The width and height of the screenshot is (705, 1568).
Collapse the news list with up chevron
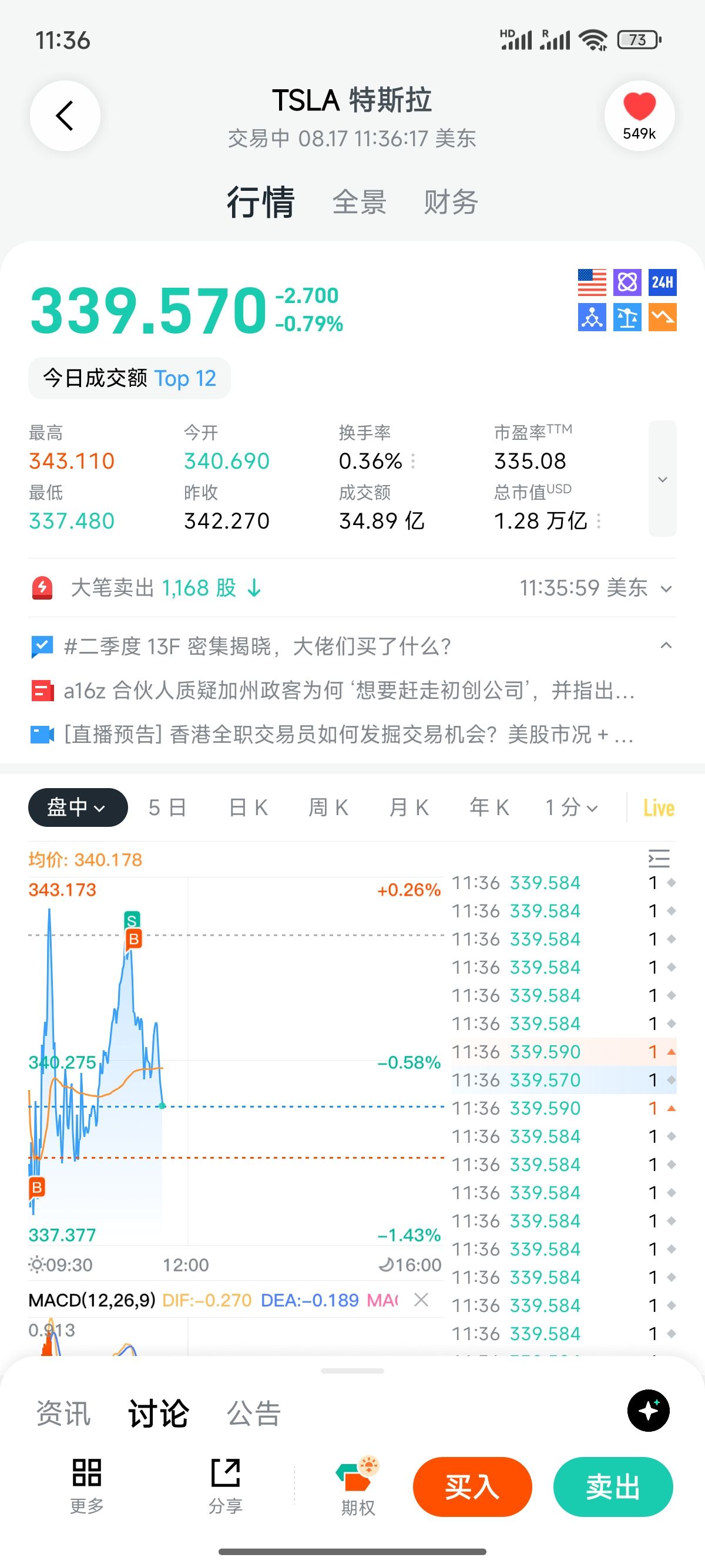[666, 645]
